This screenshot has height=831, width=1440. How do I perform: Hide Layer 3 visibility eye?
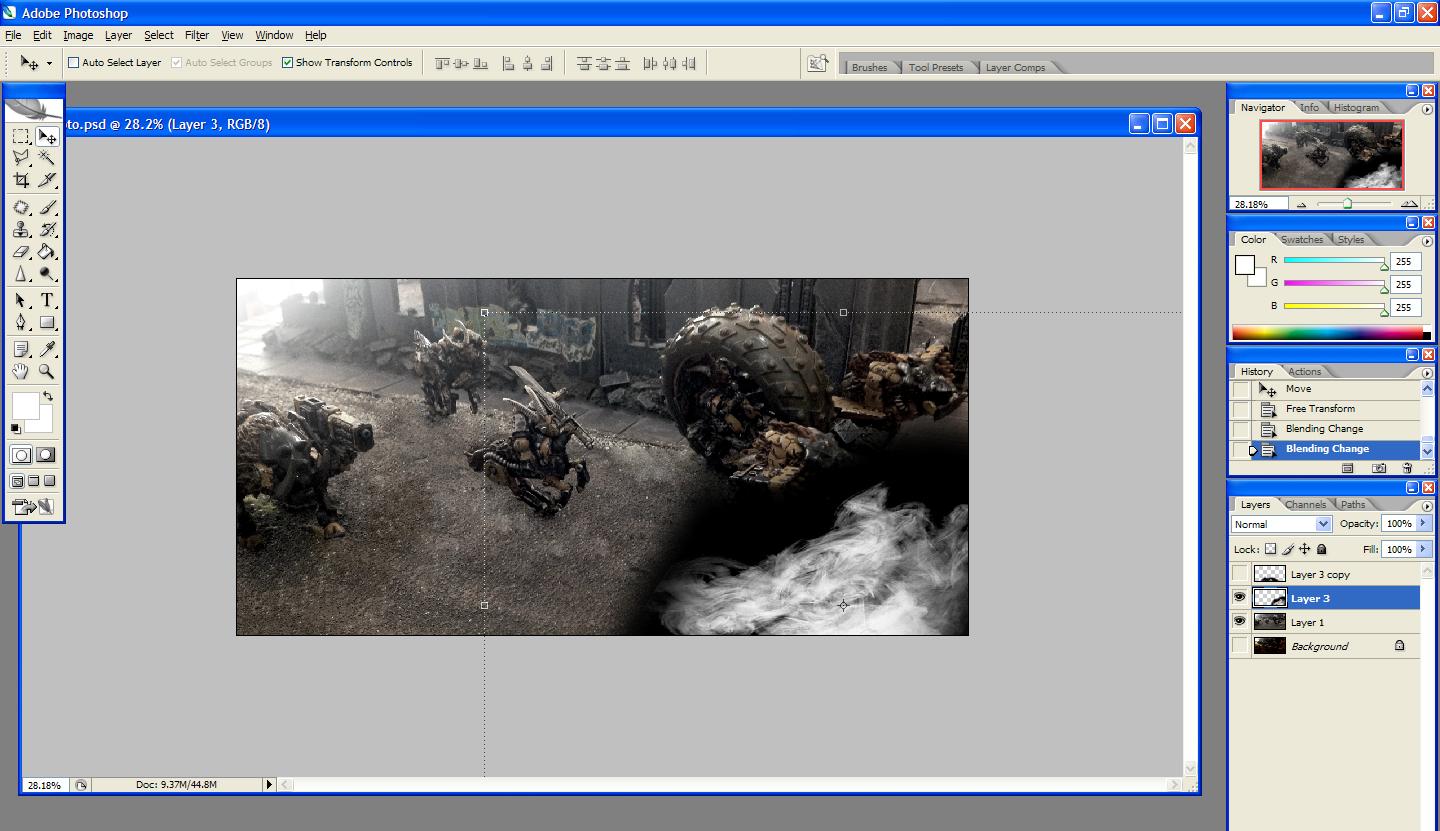click(1241, 598)
